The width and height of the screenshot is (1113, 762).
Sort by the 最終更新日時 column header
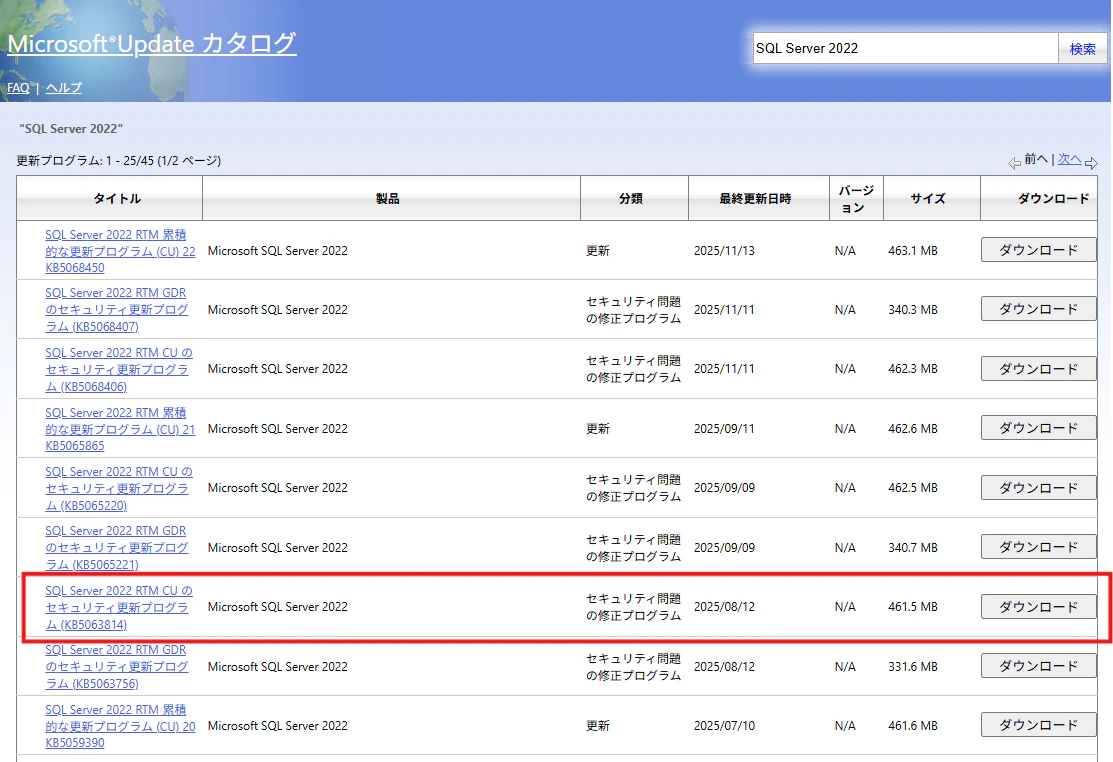point(758,199)
